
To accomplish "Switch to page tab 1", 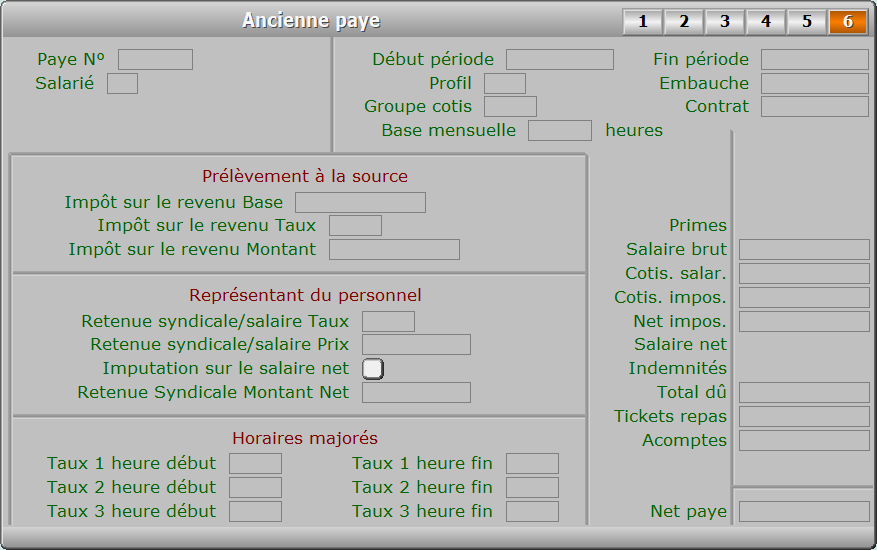I will [x=643, y=21].
